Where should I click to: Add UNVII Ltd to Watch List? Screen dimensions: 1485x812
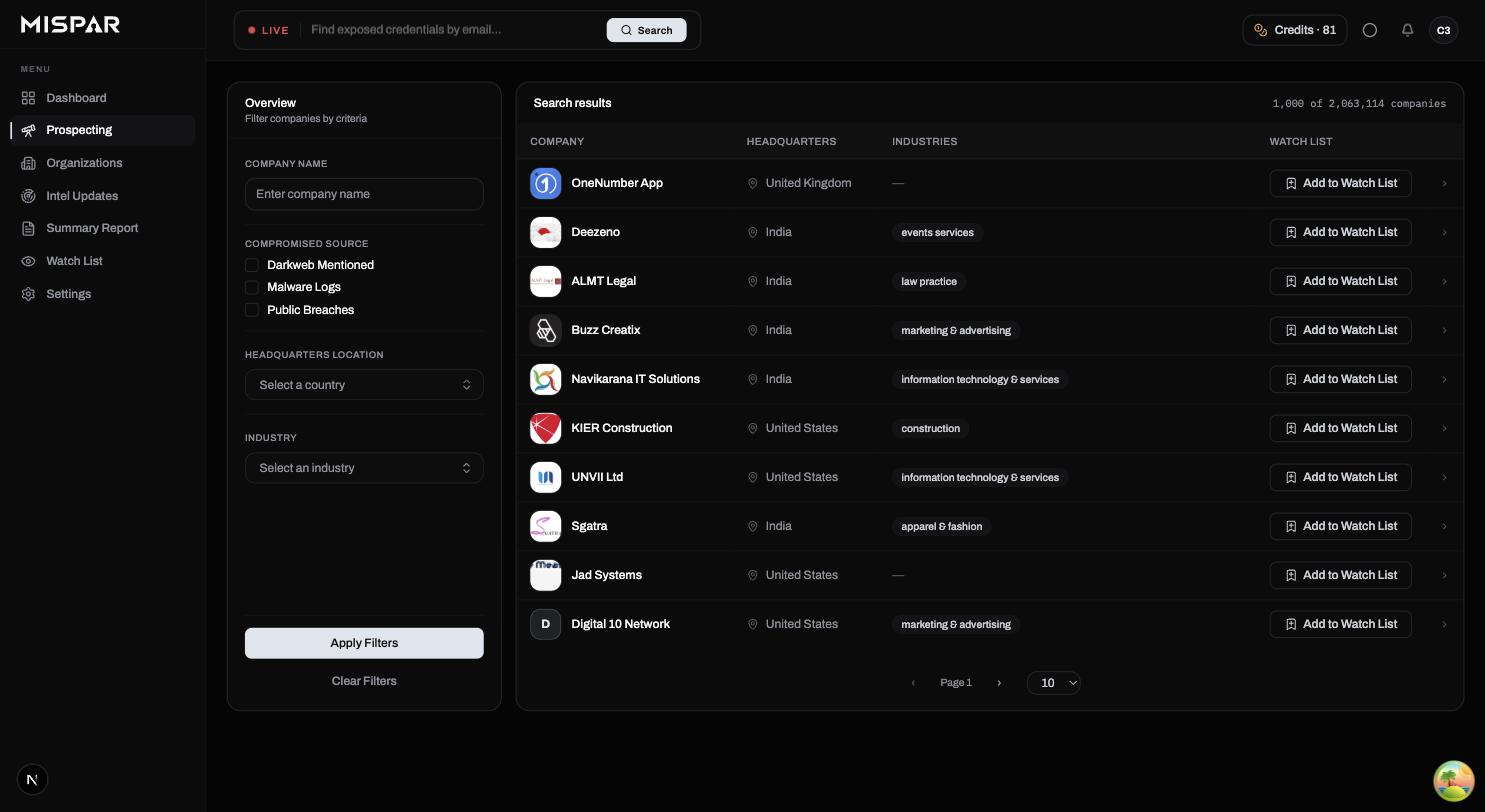pos(1340,477)
